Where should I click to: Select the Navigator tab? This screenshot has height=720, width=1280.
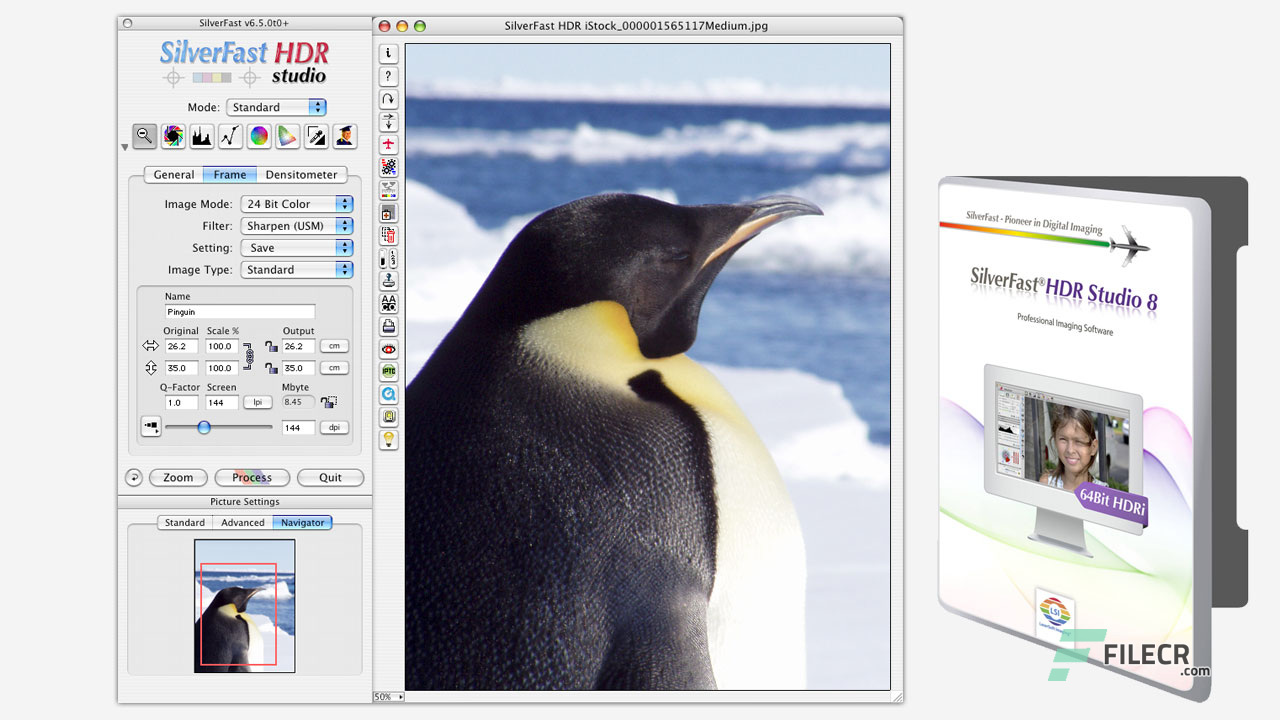[303, 523]
